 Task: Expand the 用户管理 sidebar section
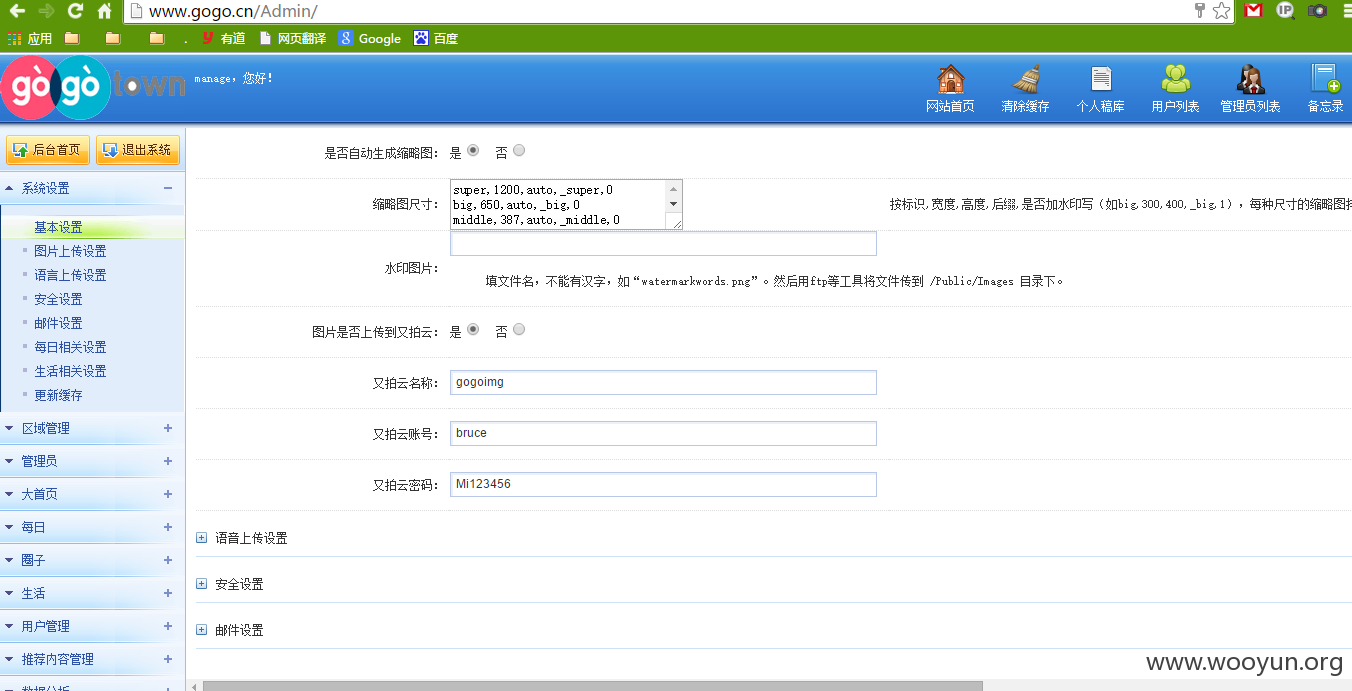pyautogui.click(x=168, y=626)
